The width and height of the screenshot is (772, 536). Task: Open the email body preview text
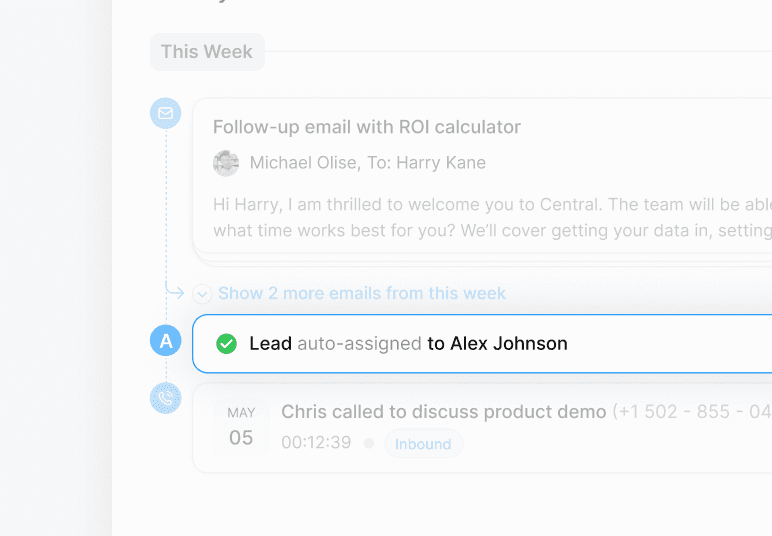click(492, 218)
